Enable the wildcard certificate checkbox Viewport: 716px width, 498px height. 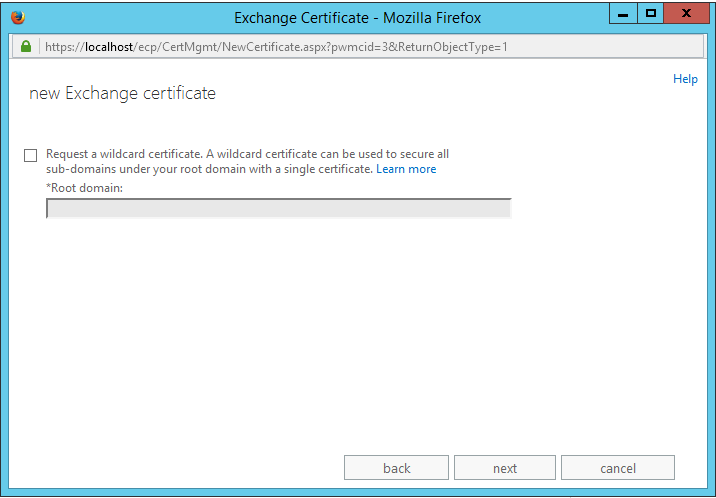pos(30,155)
